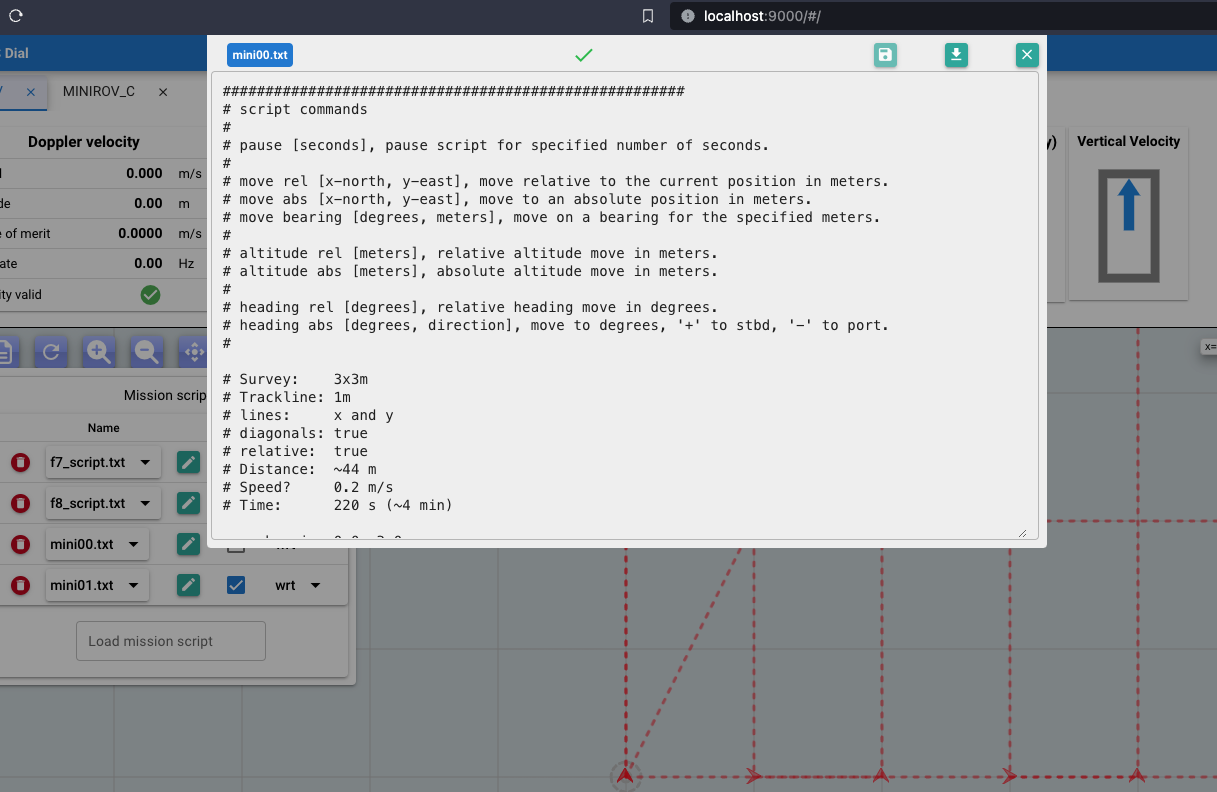
Task: Delete the f7_script.txt mission script
Action: point(20,463)
